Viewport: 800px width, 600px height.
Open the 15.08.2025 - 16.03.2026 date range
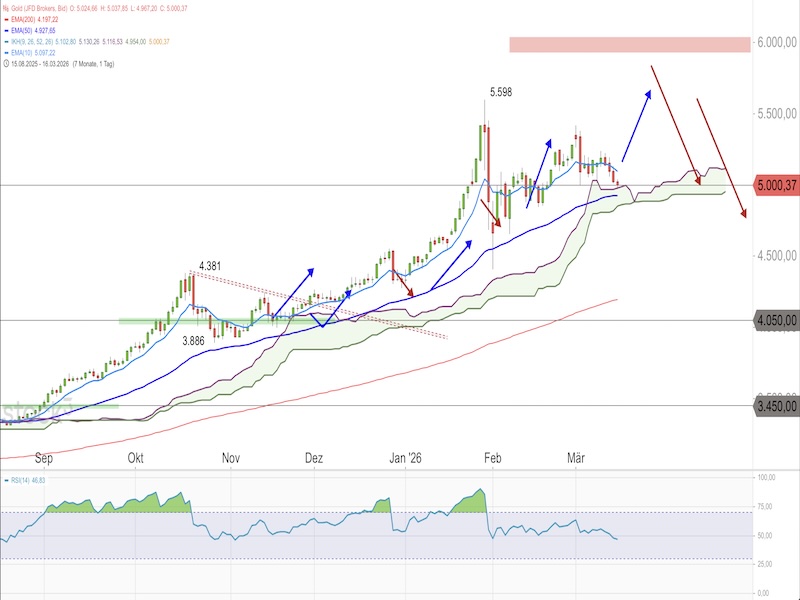(45, 64)
